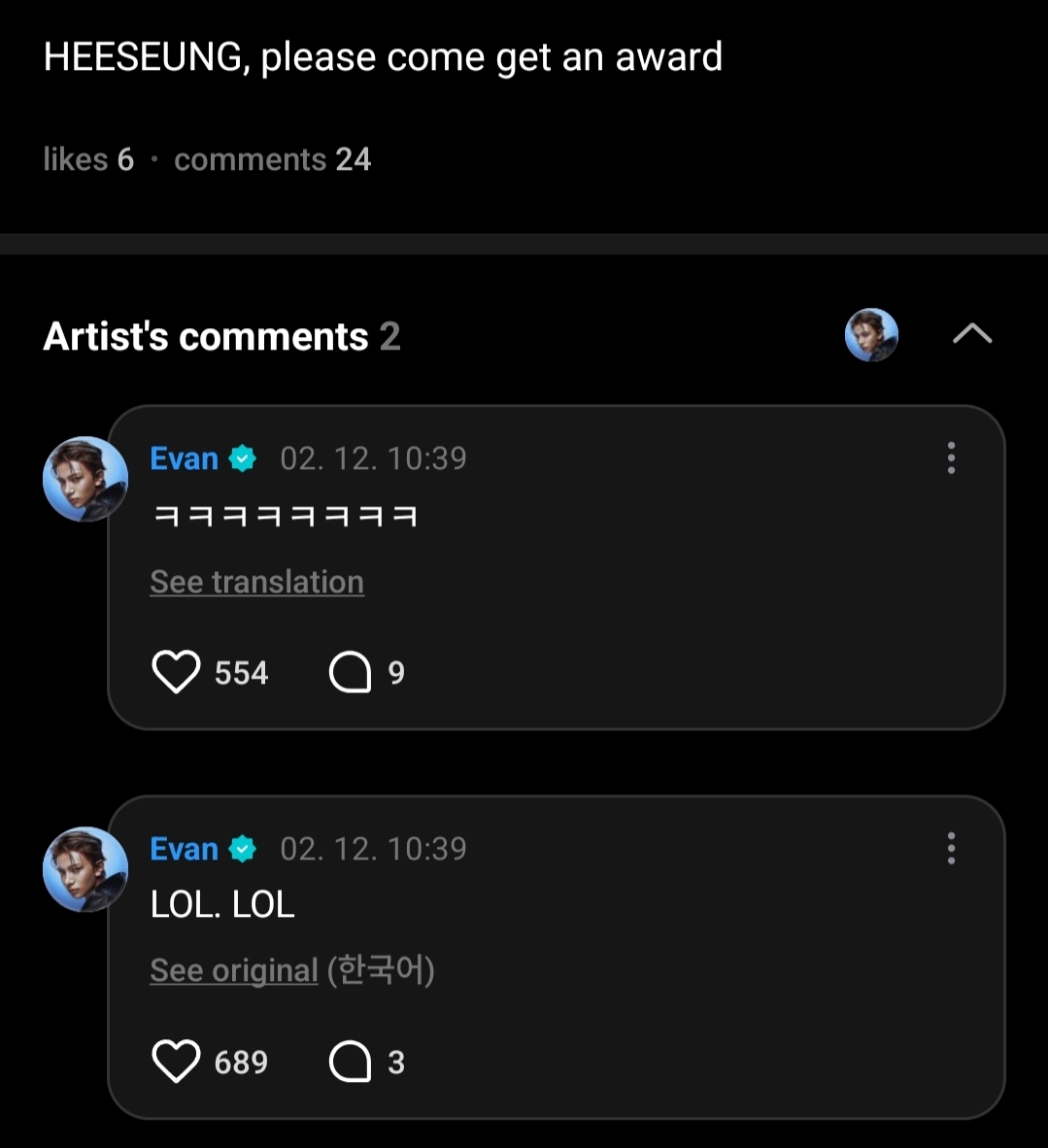Viewport: 1048px width, 1148px height.
Task: View the post's 6 likes
Action: 88,159
